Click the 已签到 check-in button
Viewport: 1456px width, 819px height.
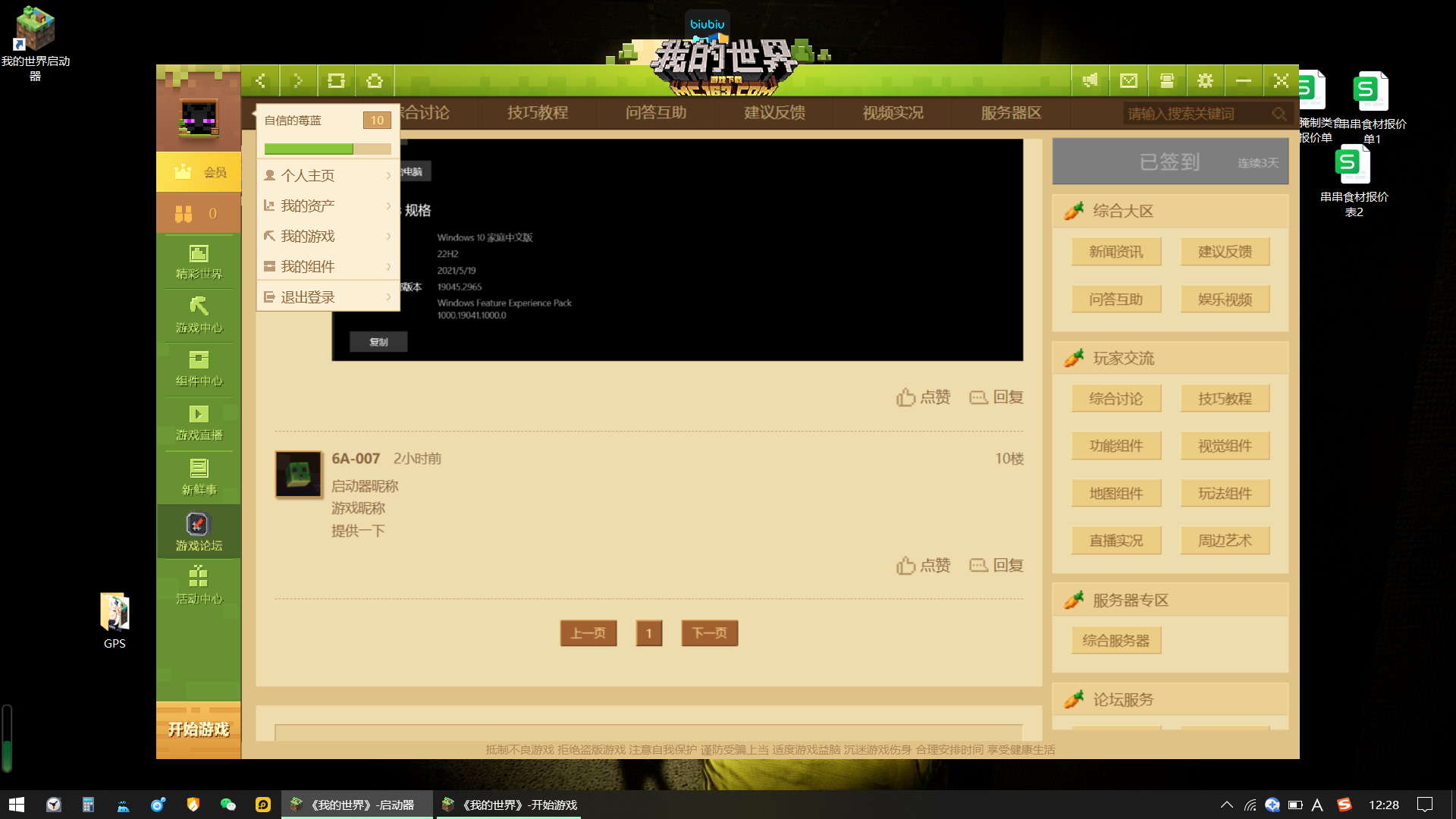click(x=1170, y=162)
